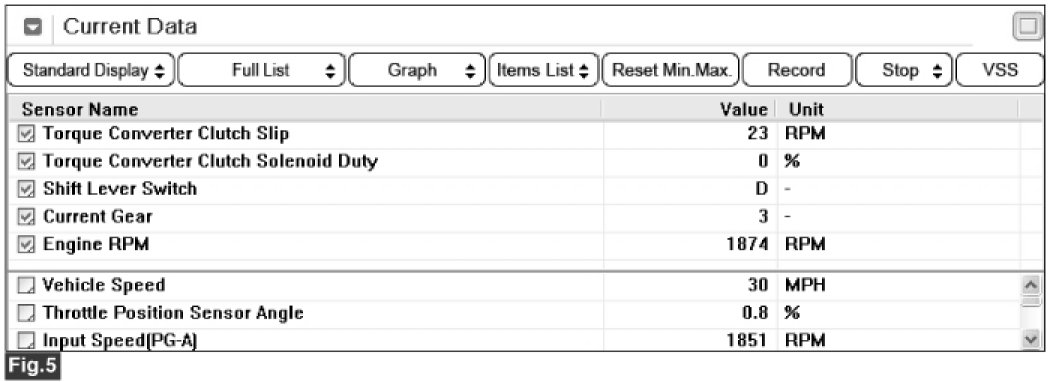The height and width of the screenshot is (382, 1050).
Task: Uncheck Shift Lever Switch sensor
Action: [26, 189]
